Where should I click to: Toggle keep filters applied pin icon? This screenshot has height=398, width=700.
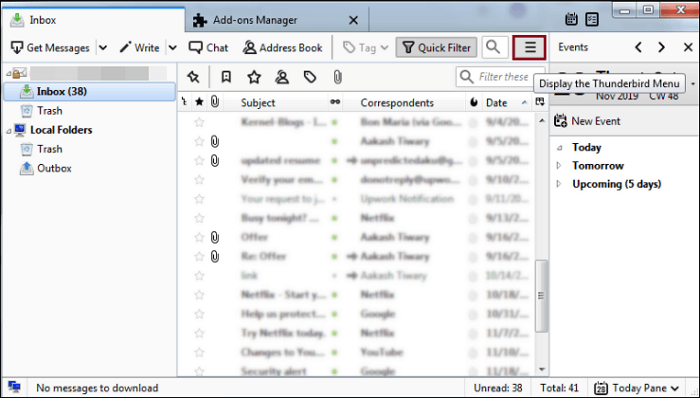(193, 77)
